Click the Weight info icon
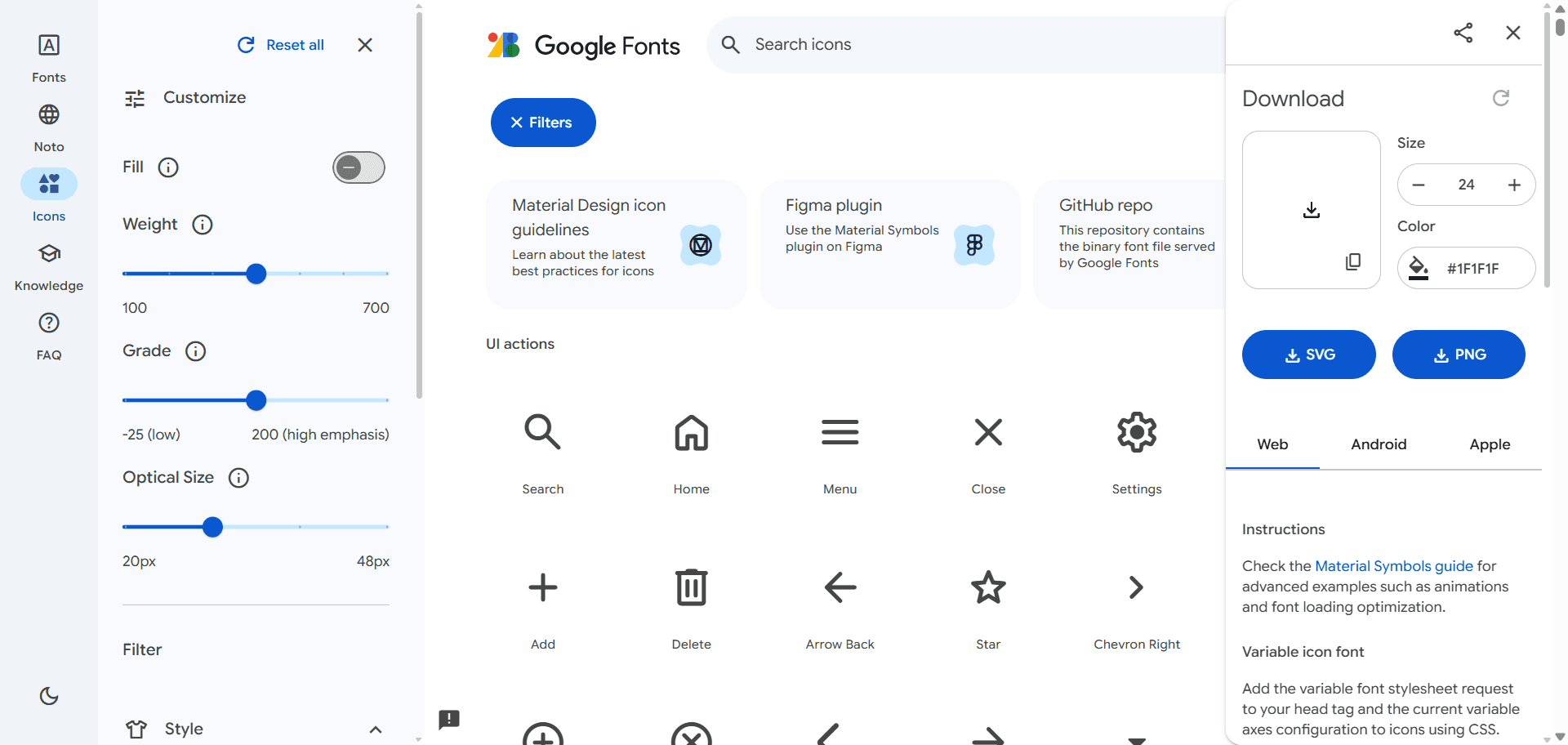This screenshot has height=745, width=1568. pyautogui.click(x=203, y=225)
